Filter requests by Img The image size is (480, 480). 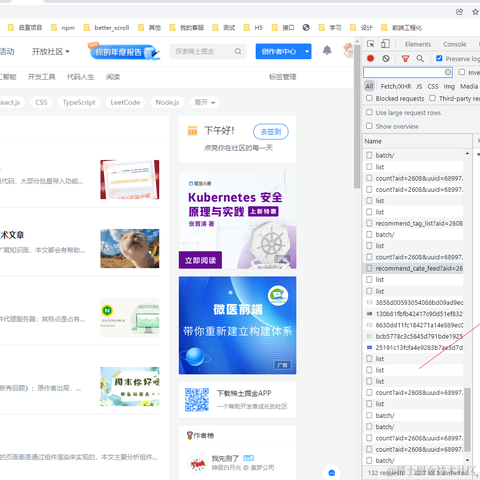point(449,86)
